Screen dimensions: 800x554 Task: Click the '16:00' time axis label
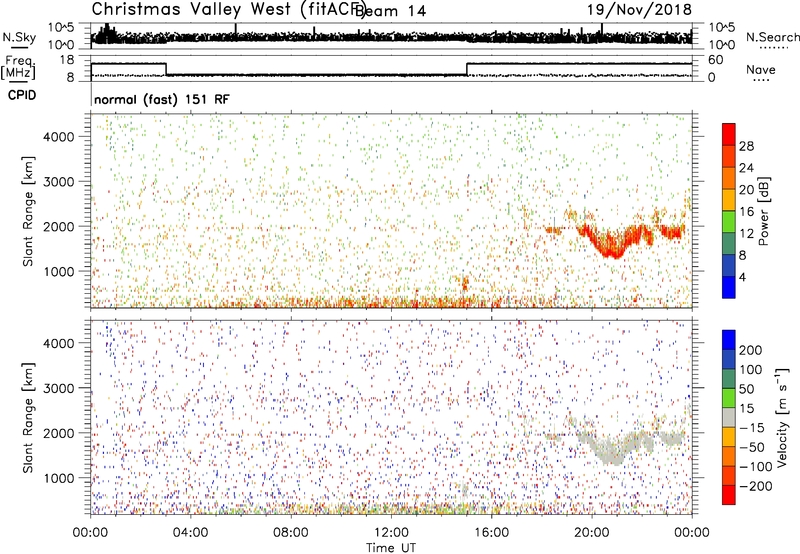(491, 533)
